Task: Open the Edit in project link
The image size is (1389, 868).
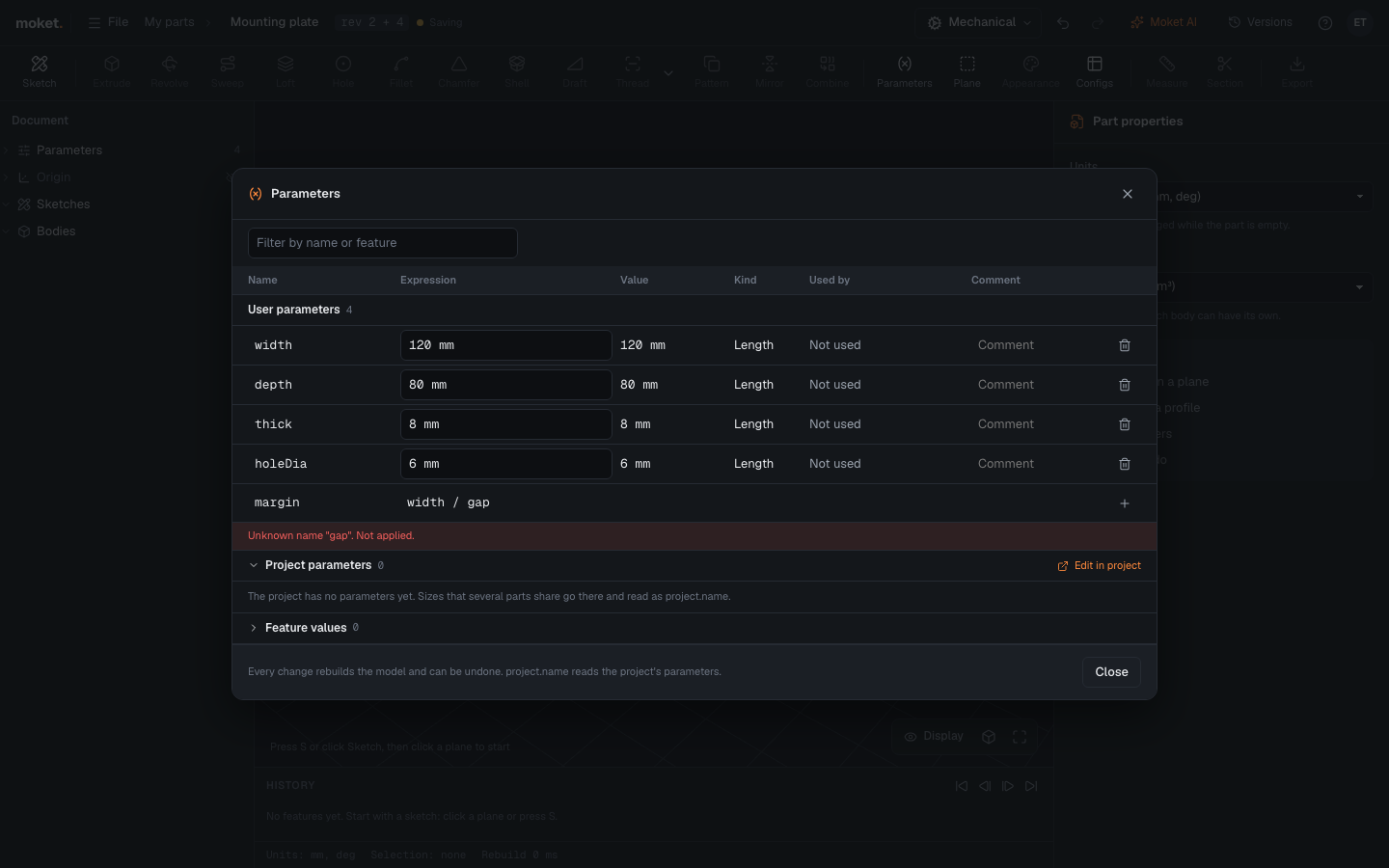Action: [x=1100, y=566]
